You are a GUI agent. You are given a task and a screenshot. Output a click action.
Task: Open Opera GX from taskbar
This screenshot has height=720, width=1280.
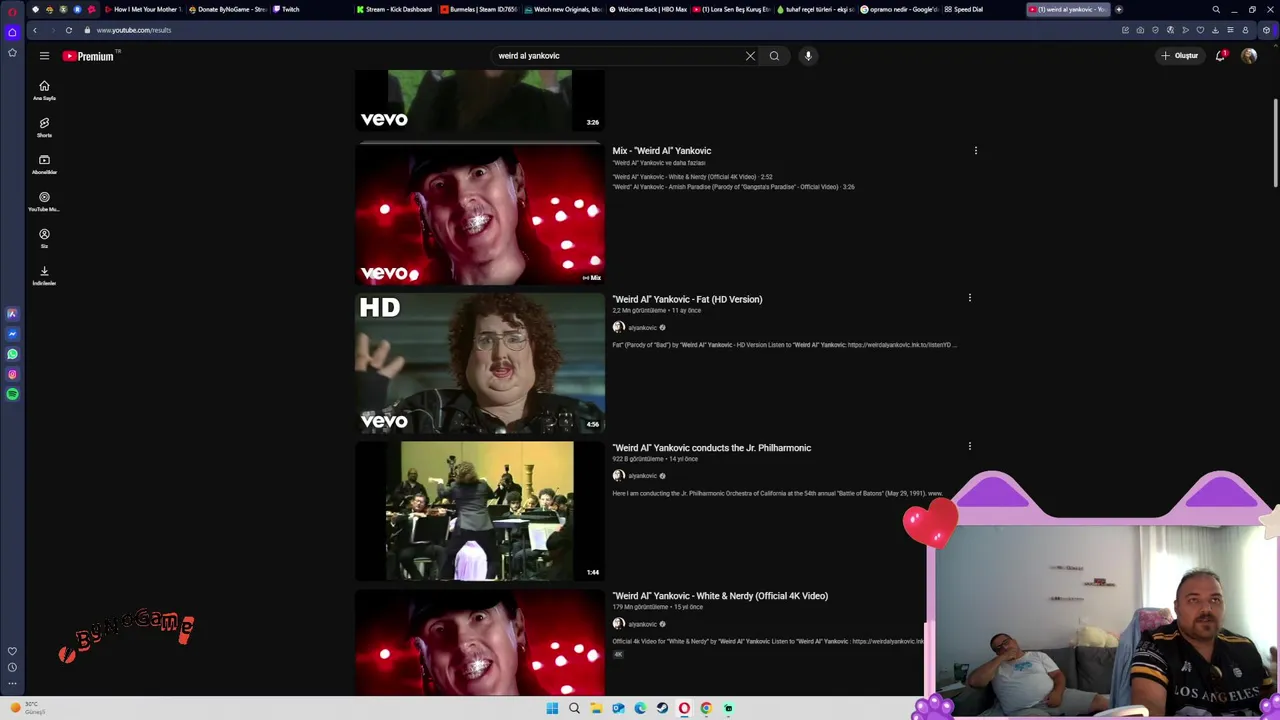pos(684,708)
